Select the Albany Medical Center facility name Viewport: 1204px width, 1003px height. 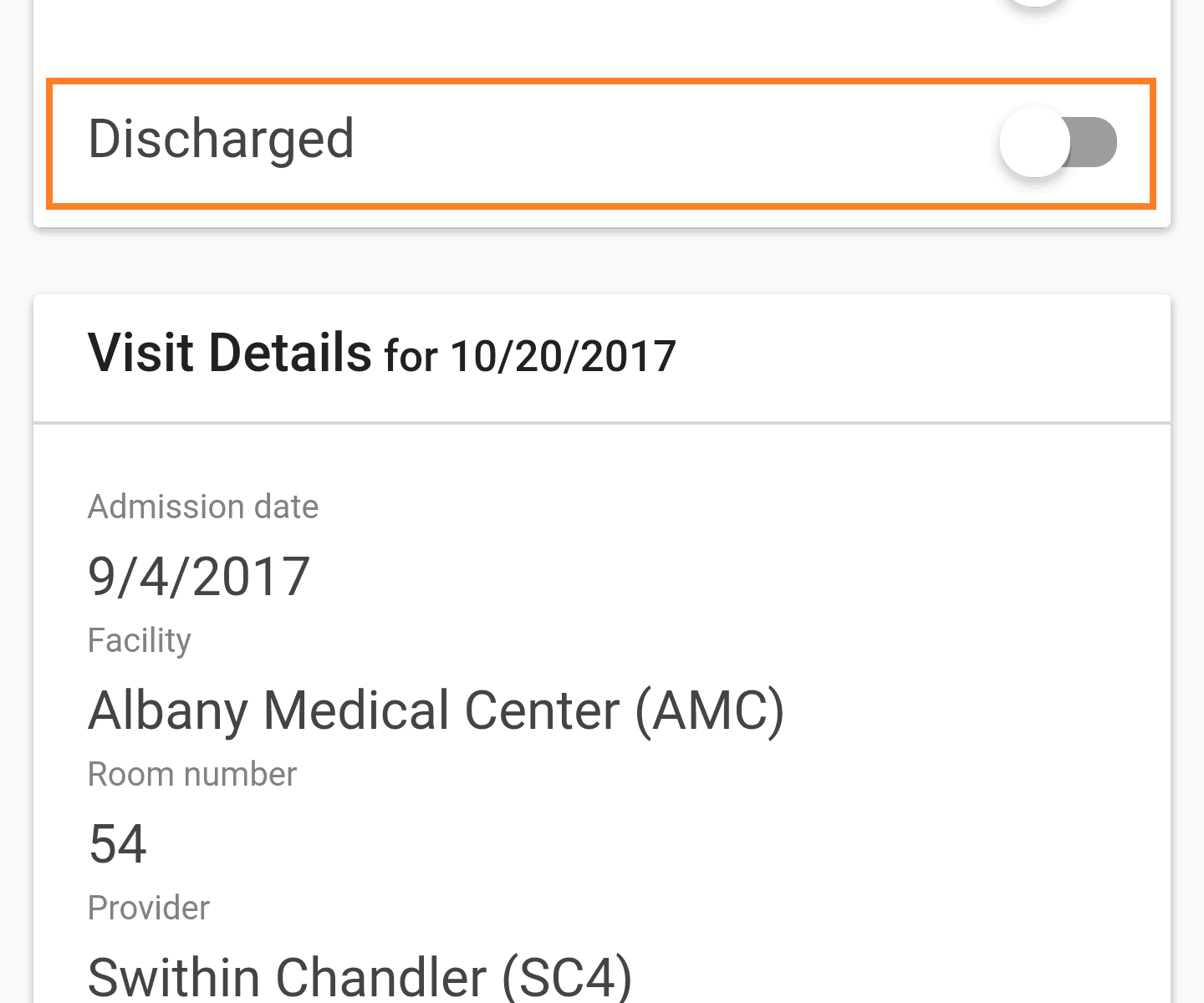point(354,710)
